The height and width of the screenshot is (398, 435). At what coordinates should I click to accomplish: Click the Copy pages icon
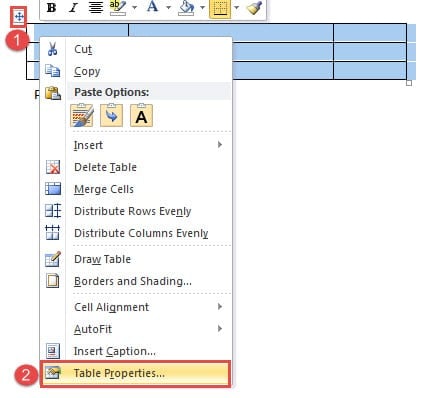(x=53, y=71)
